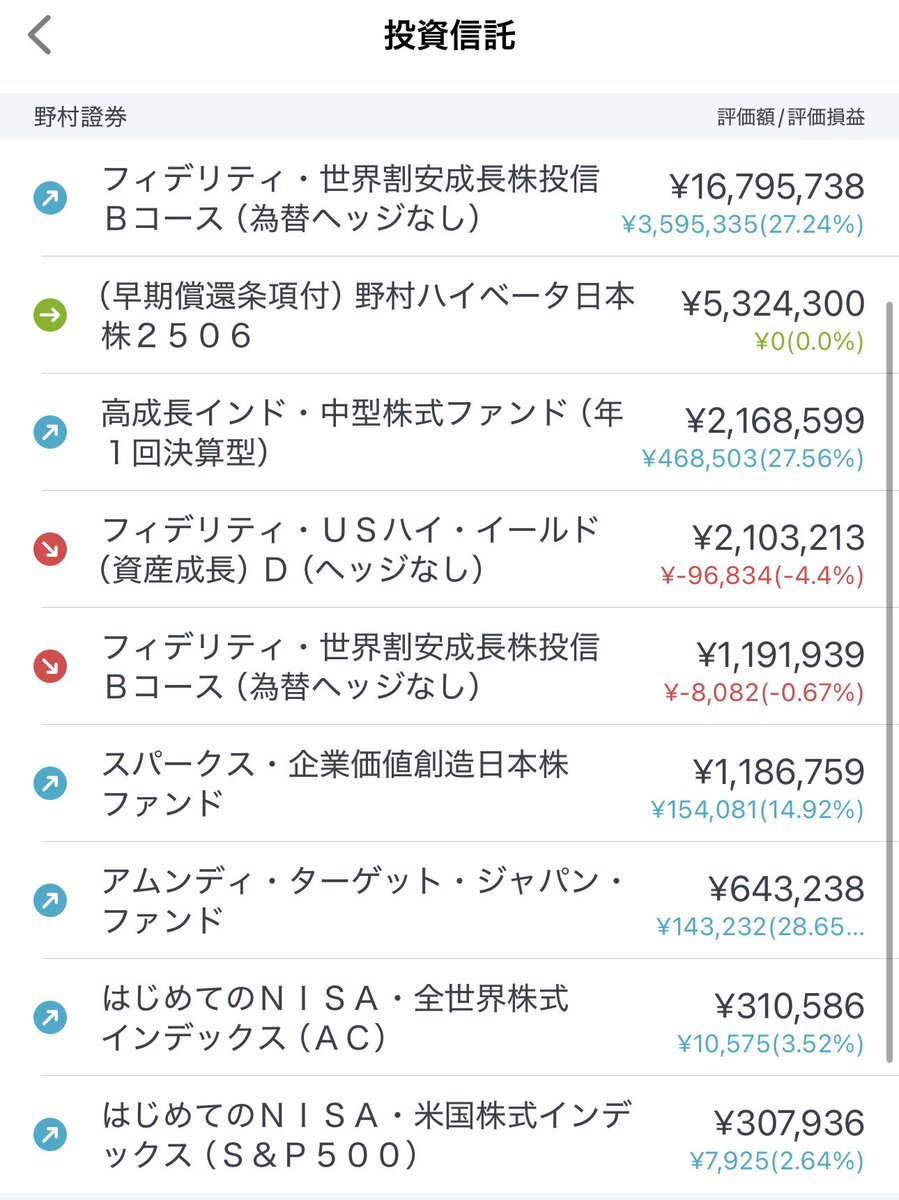The height and width of the screenshot is (1200, 899).
Task: Click blue up-arrow icon for 全世界株式インデックス
Action: pyautogui.click(x=50, y=1018)
